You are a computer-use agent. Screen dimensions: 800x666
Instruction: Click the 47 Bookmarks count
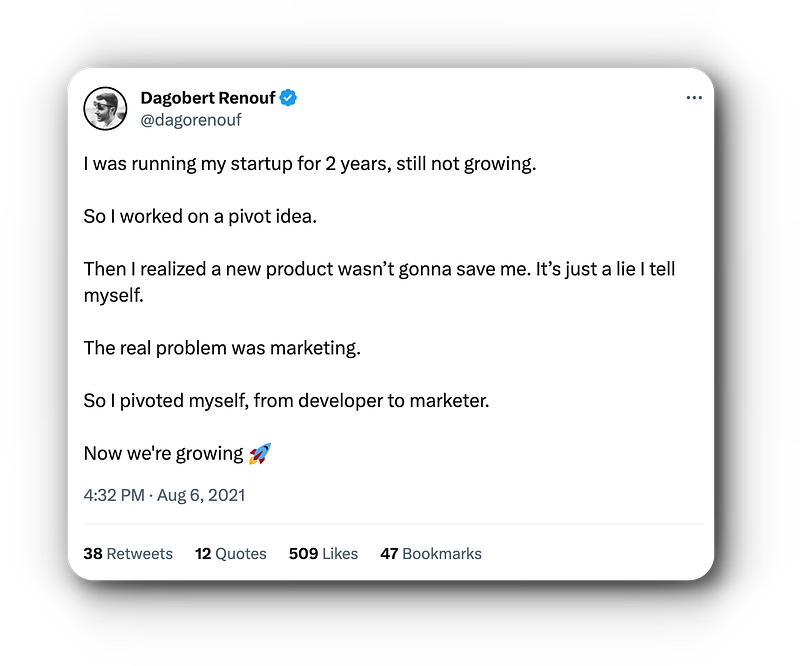[x=430, y=553]
